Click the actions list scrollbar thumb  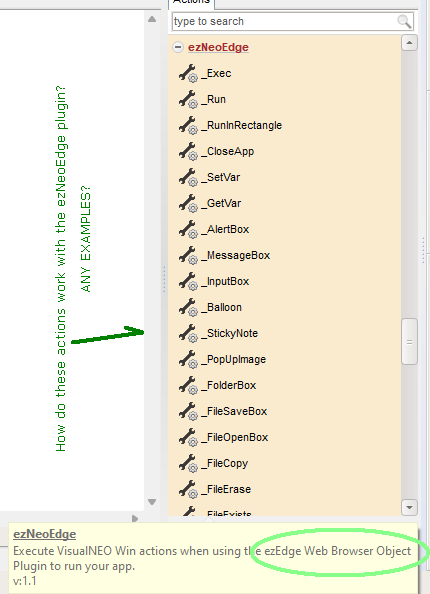(409, 342)
